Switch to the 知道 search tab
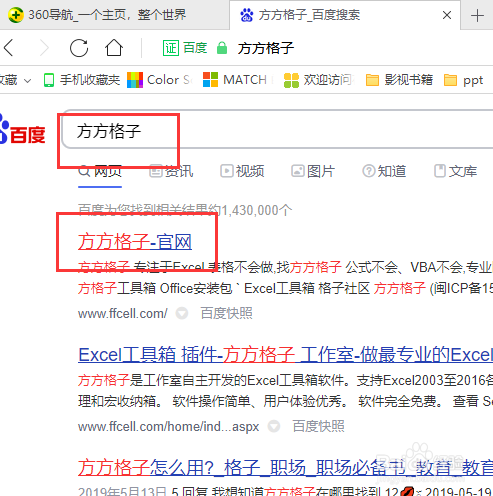 tap(384, 171)
